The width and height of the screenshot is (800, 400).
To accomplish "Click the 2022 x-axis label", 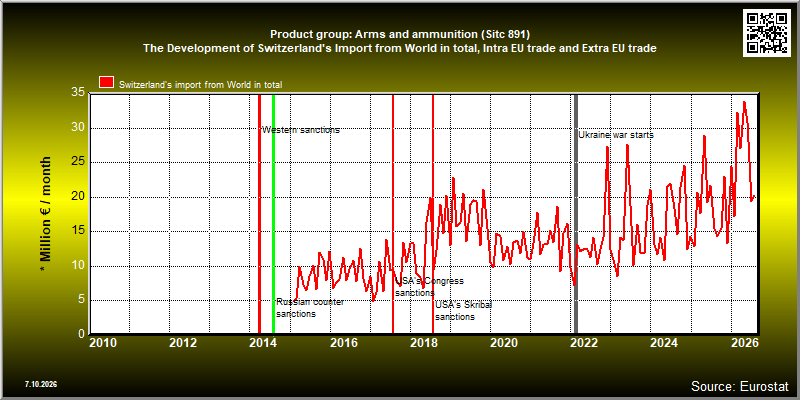I will 584,342.
